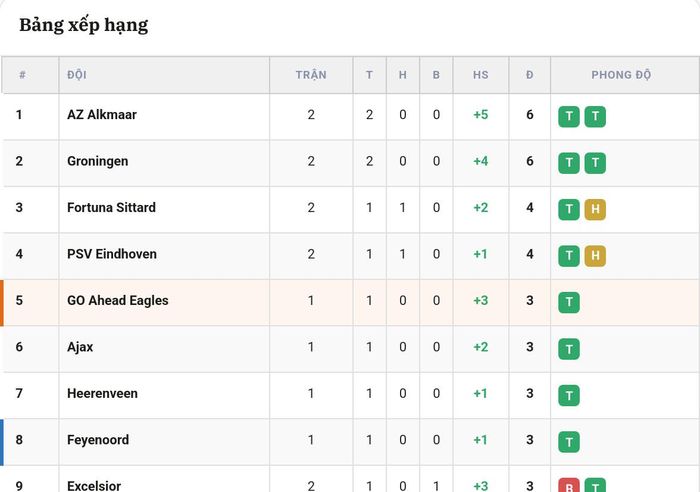Click Excelsior's red B loss badge
The image size is (700, 492).
tap(569, 485)
